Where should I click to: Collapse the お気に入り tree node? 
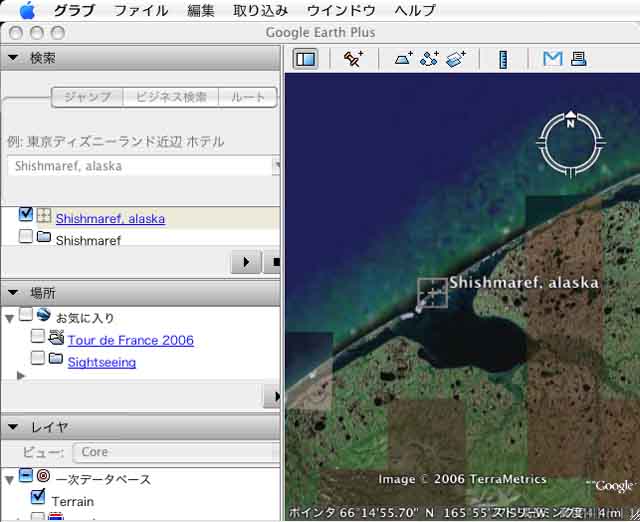(10, 319)
